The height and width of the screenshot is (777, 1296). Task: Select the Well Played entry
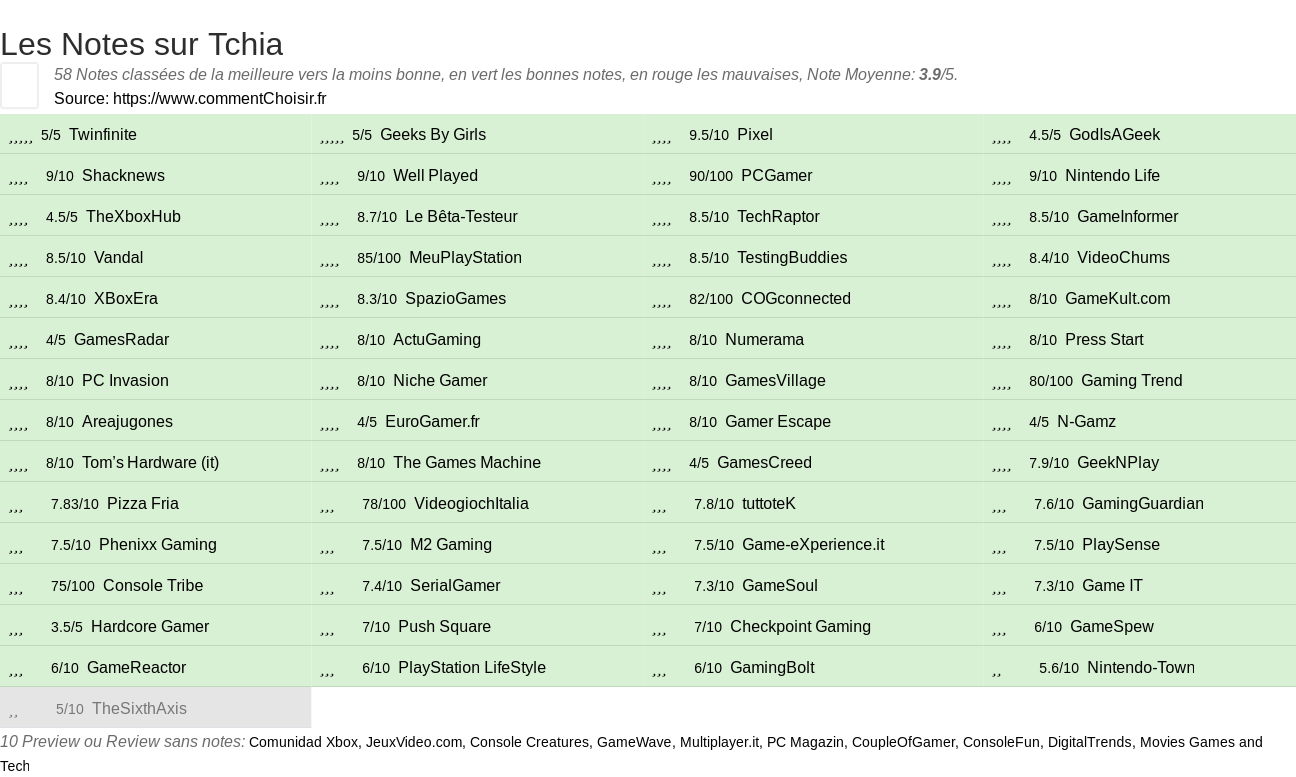point(435,175)
